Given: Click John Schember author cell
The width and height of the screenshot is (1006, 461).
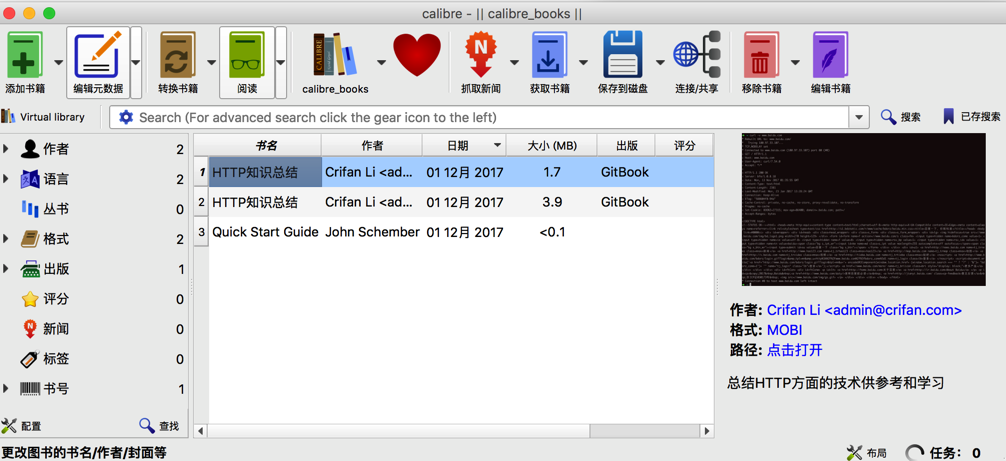Looking at the screenshot, I should click(x=372, y=231).
